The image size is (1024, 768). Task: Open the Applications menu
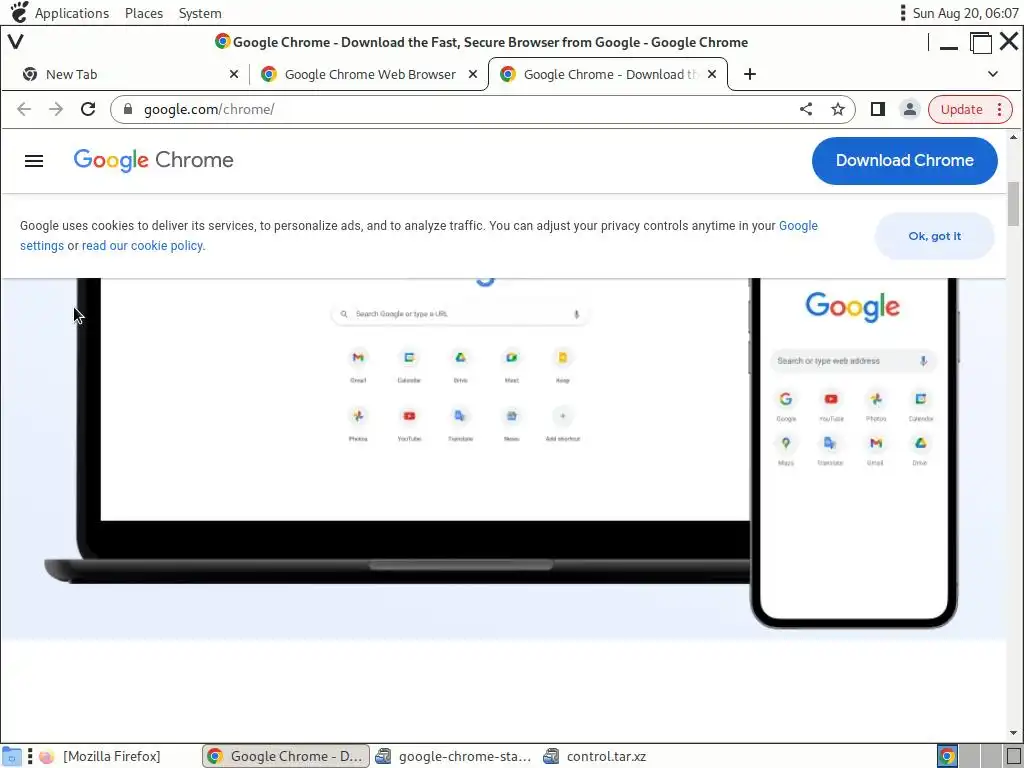[x=71, y=13]
